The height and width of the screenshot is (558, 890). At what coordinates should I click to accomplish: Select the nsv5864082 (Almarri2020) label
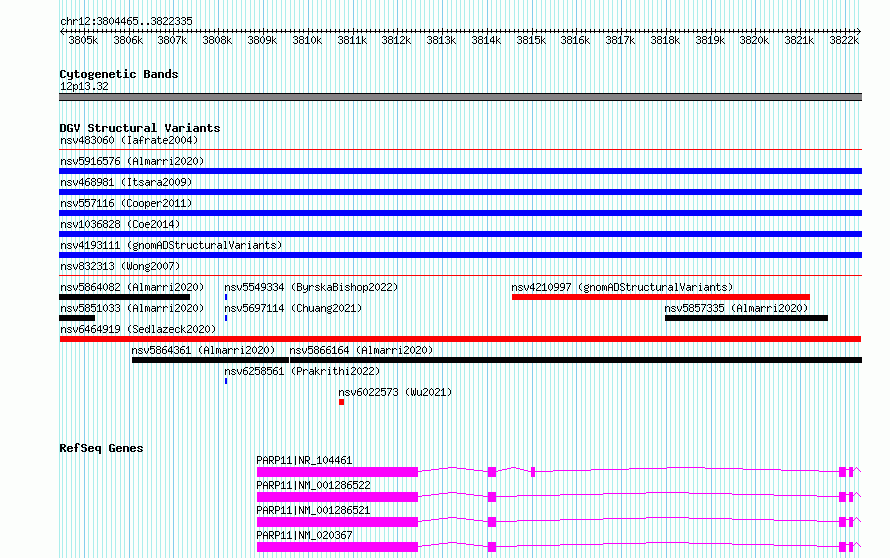pos(132,287)
